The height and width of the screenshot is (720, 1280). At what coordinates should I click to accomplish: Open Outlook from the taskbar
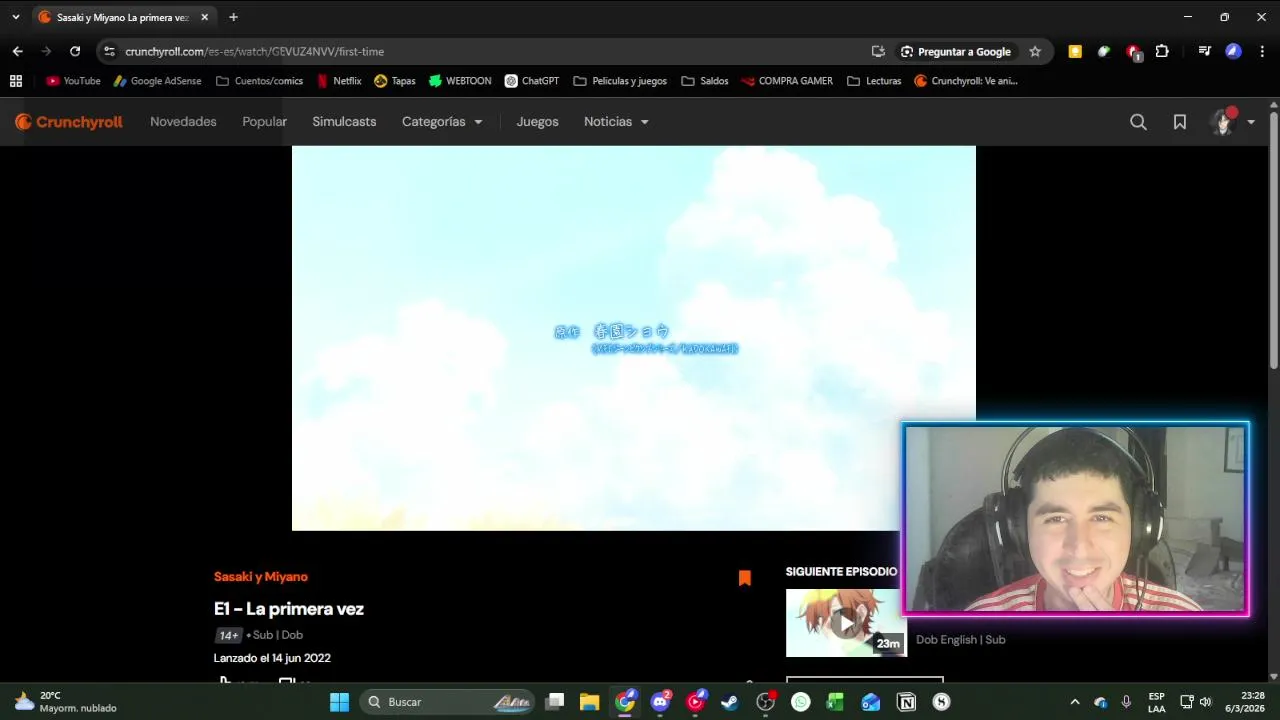point(871,702)
